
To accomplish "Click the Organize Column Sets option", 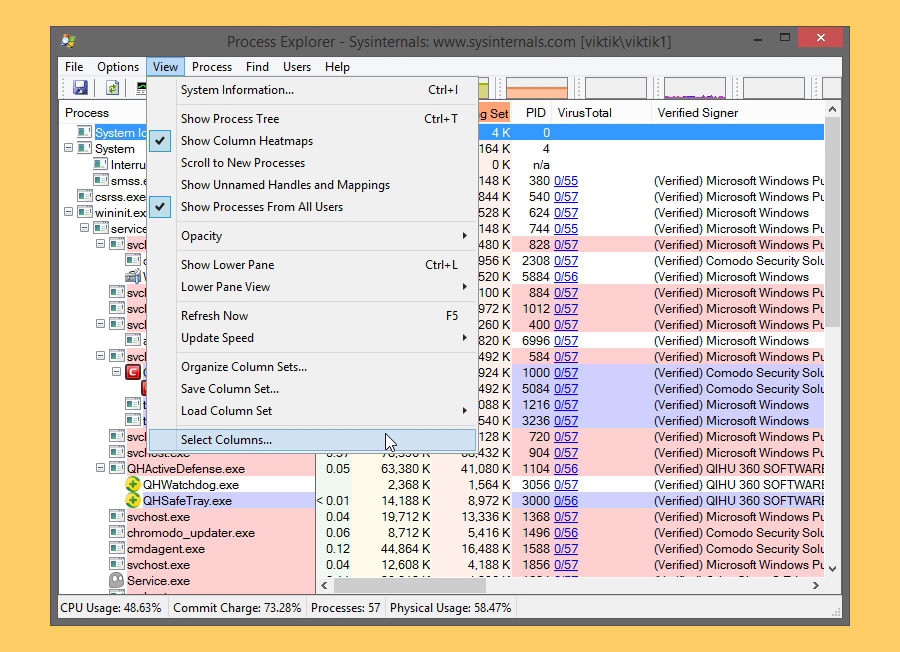I will tap(245, 368).
